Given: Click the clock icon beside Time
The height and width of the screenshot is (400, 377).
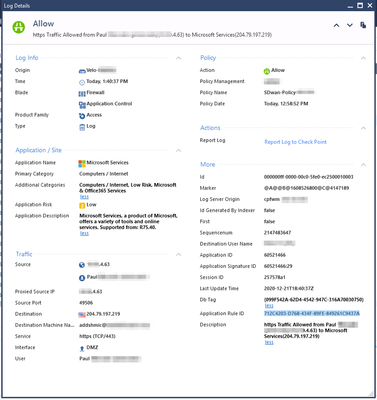Looking at the screenshot, I should pos(82,82).
